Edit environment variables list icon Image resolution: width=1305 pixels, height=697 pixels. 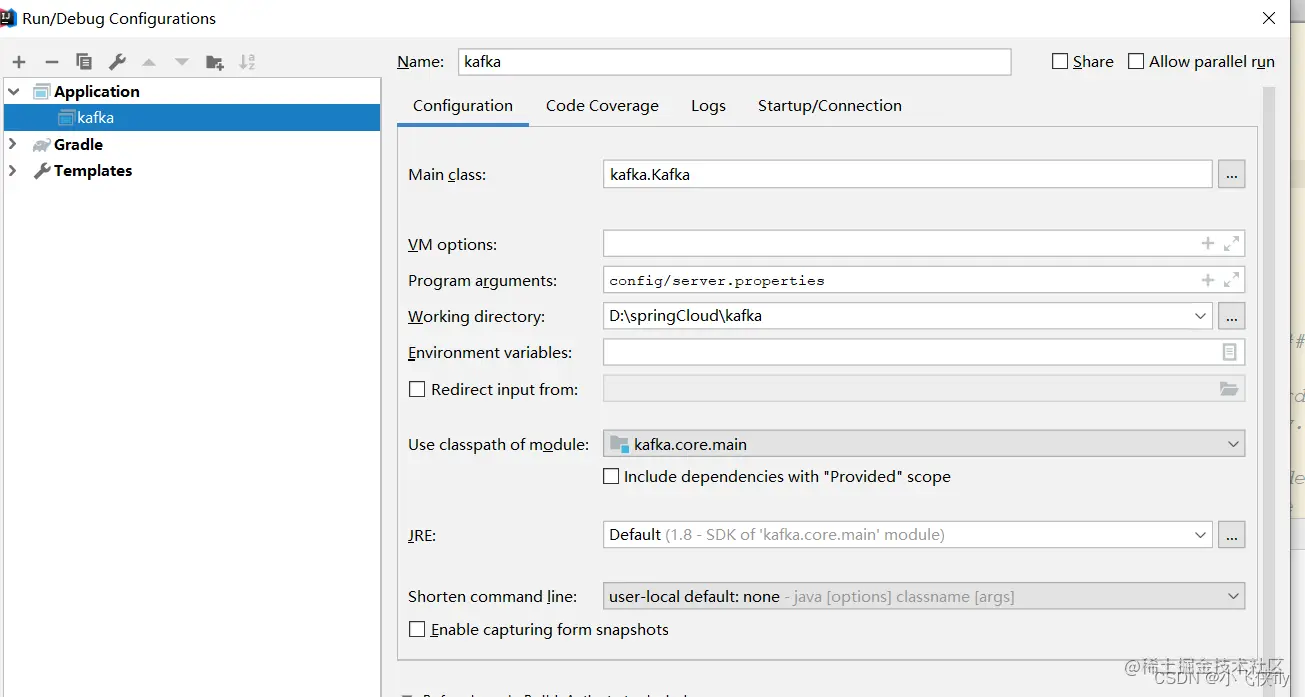1230,352
